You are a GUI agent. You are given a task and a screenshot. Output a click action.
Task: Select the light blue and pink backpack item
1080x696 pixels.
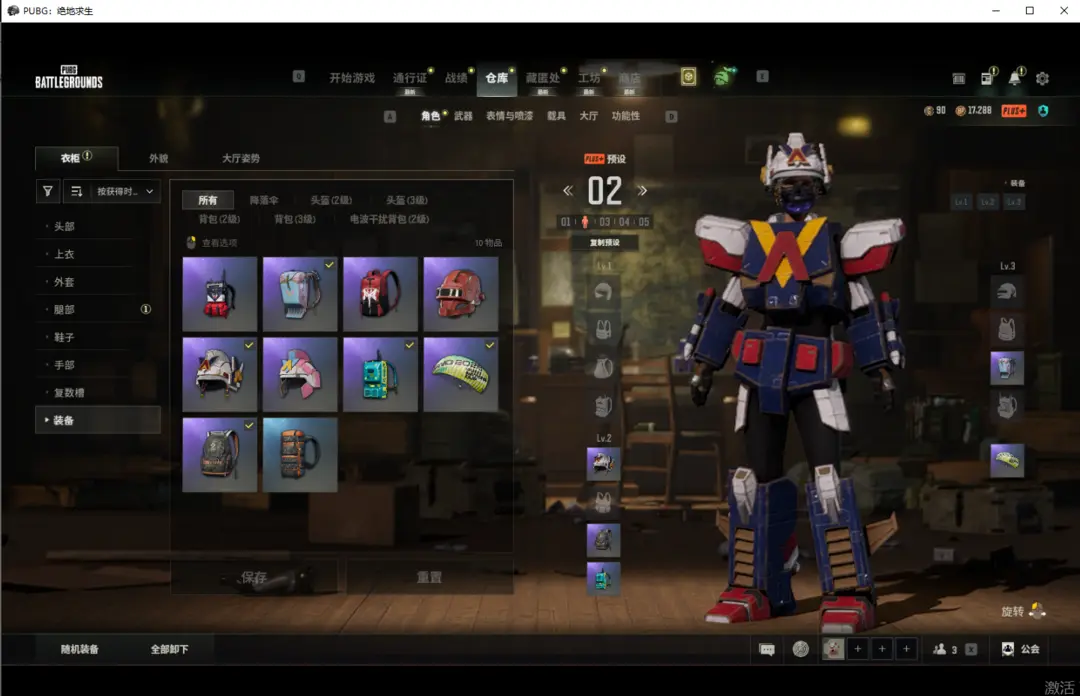(300, 294)
